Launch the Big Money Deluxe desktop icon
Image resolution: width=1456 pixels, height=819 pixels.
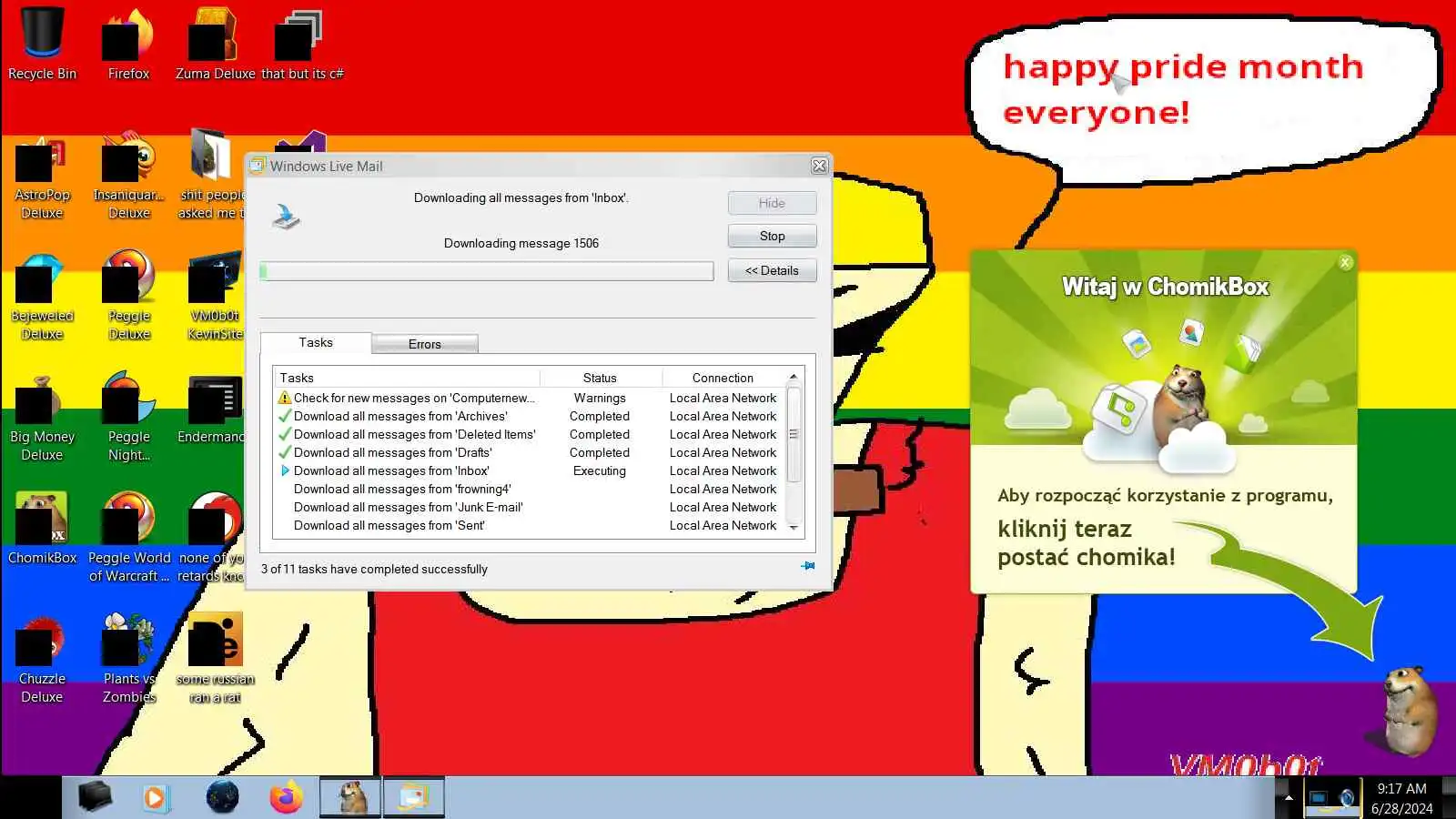(x=42, y=420)
